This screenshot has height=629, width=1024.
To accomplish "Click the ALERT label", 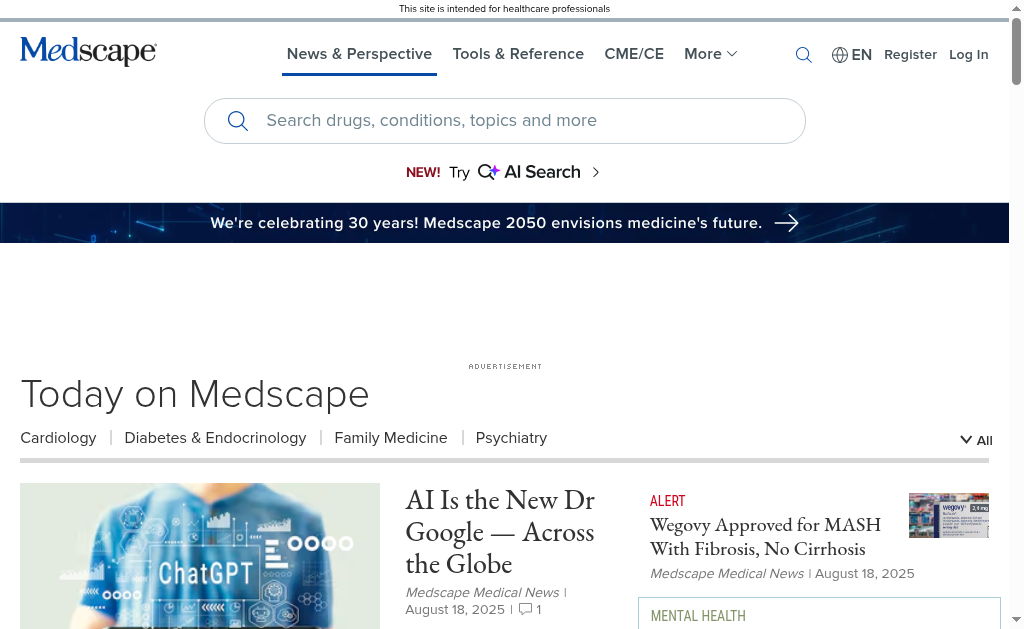I will coord(667,501).
